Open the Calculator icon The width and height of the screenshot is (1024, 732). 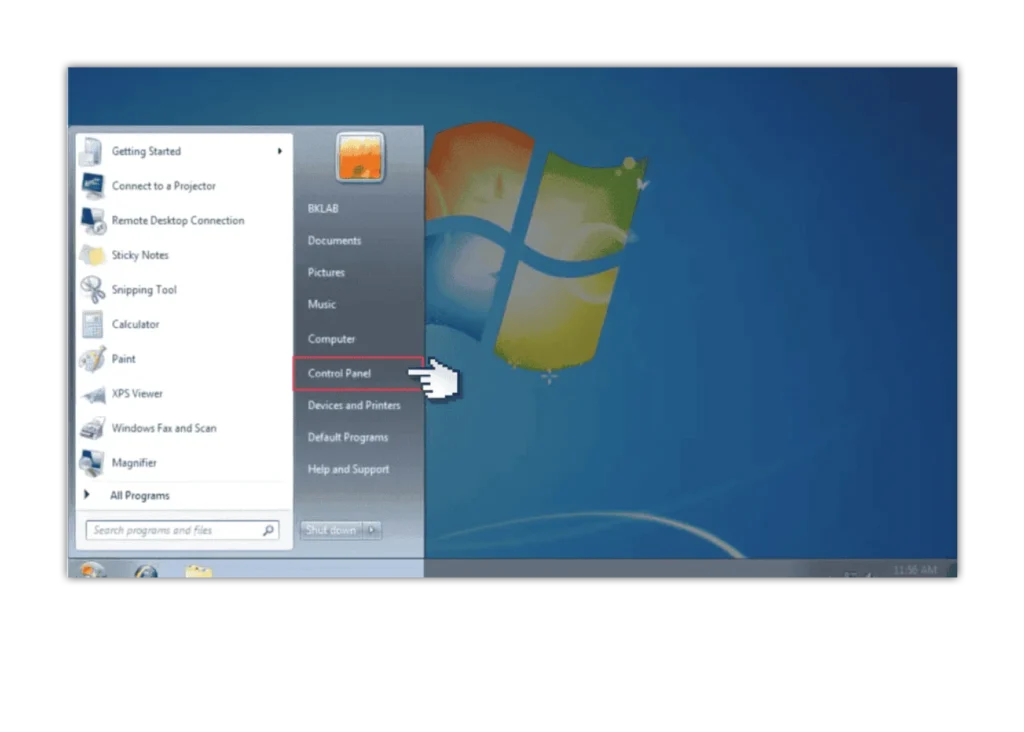pos(92,325)
